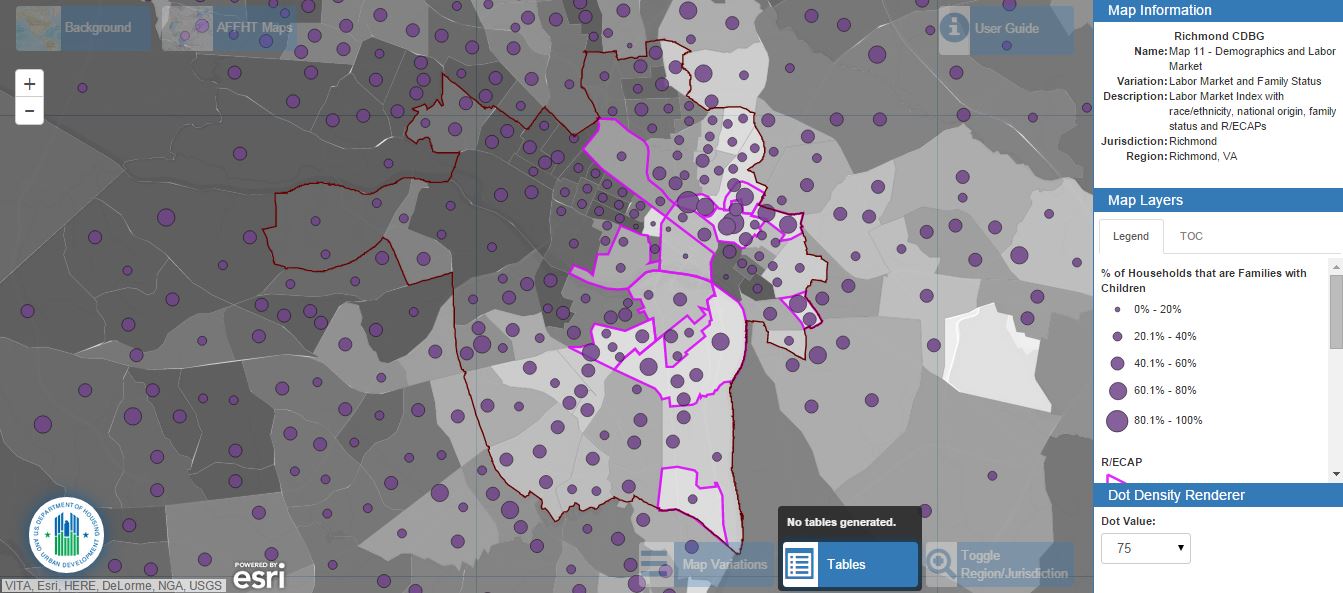Click the magnifier icon on Toggle Region/Jurisdiction
Screen dimensions: 1343x593
coord(941,564)
